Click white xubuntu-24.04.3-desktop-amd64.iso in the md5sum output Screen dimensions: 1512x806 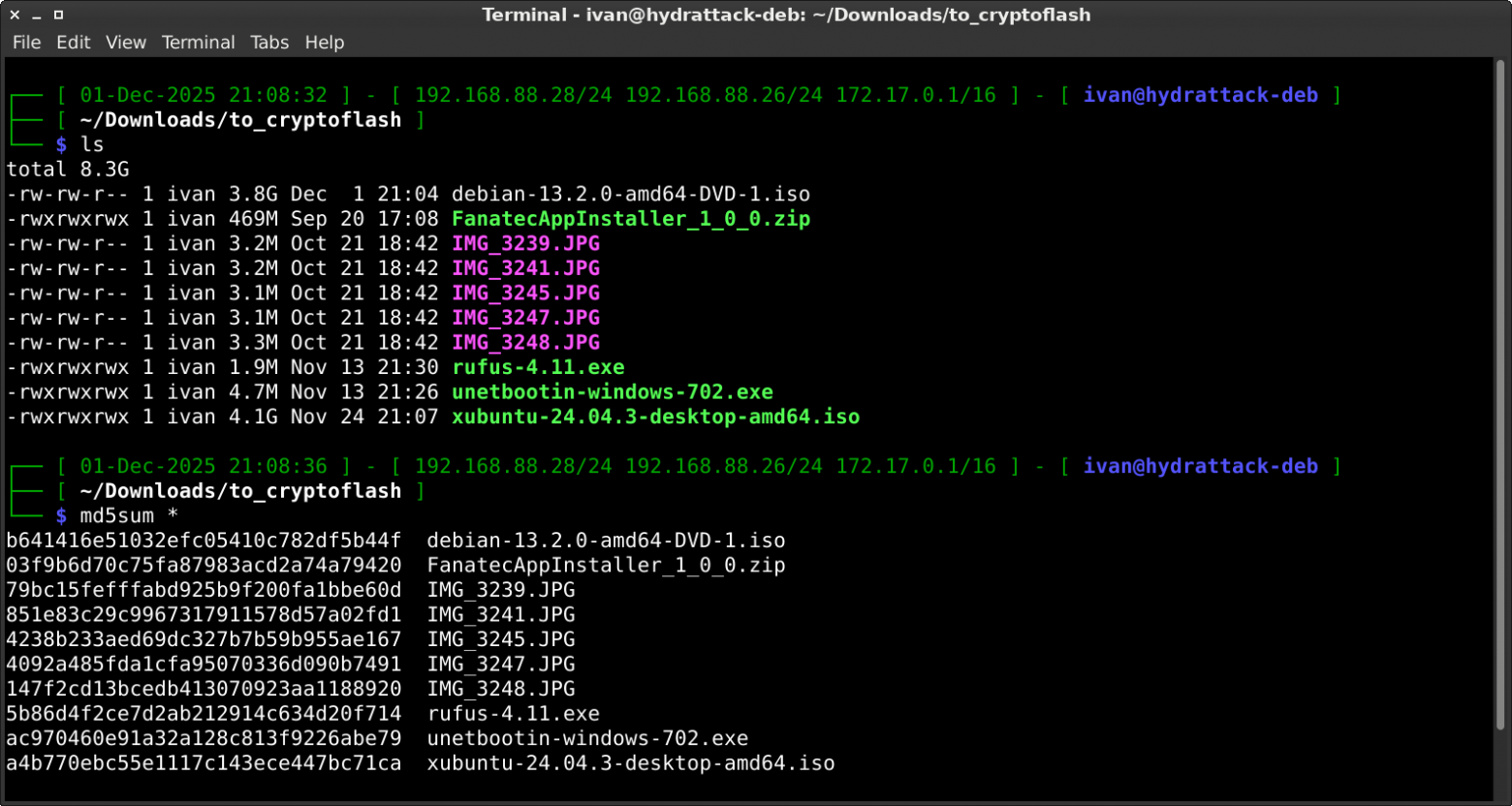tap(631, 763)
